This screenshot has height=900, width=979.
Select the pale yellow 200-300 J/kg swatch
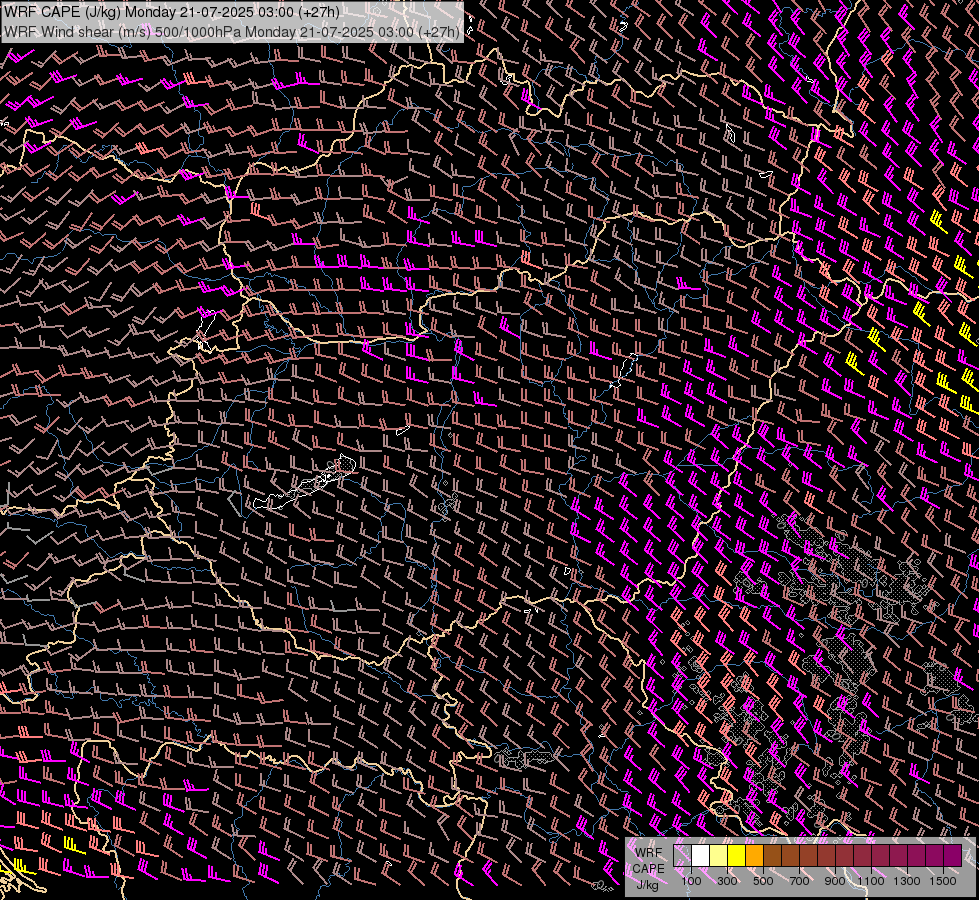point(719,855)
